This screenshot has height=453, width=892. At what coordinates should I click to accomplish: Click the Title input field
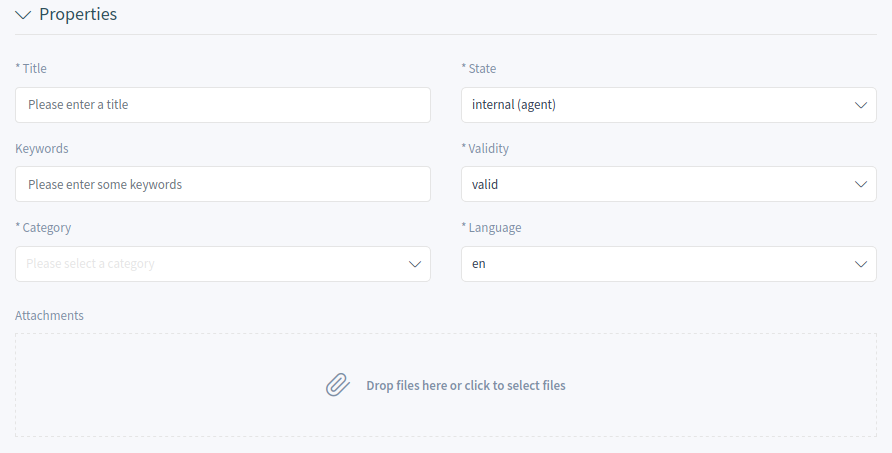[223, 105]
